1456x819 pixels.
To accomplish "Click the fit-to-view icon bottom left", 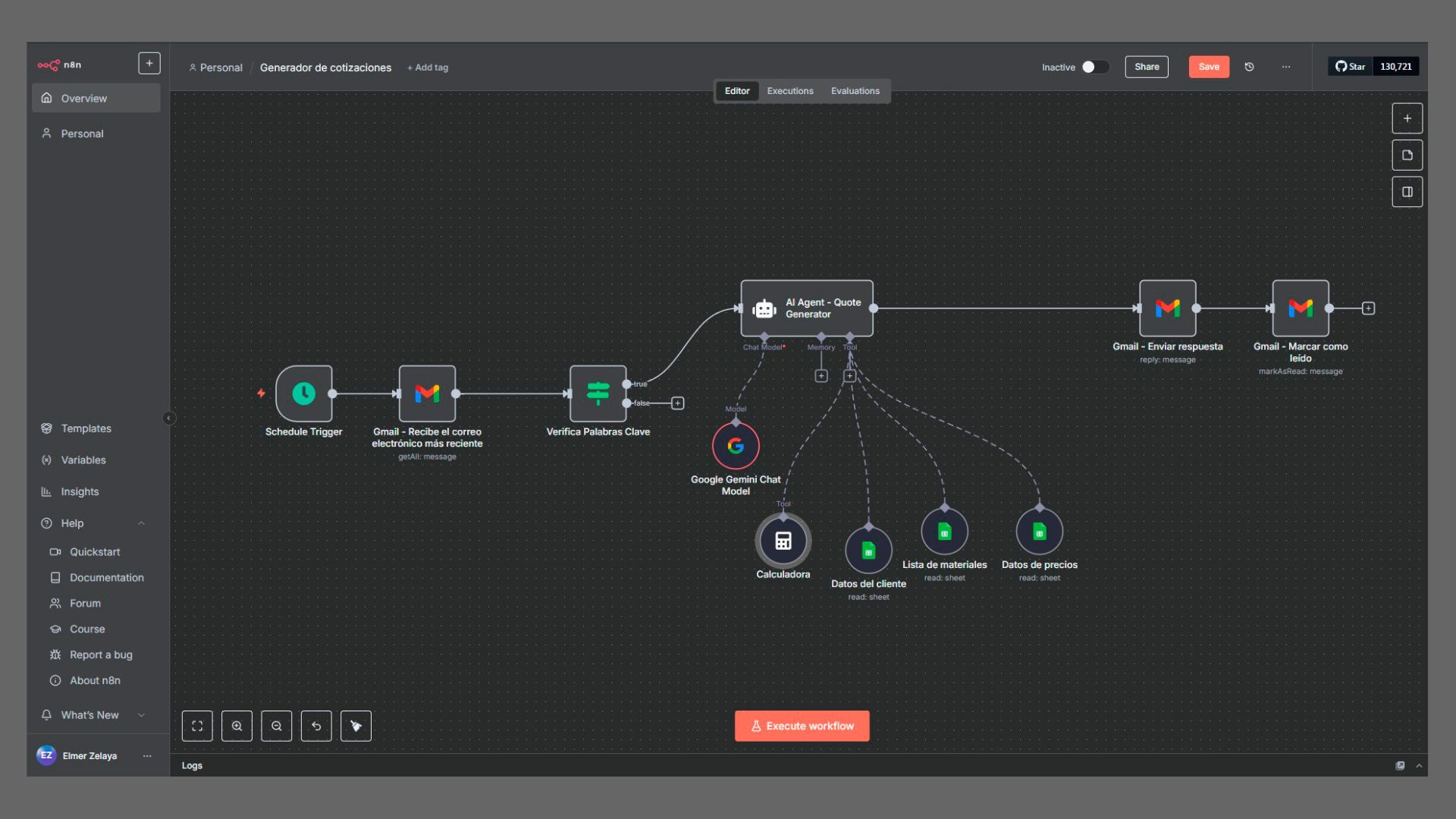I will [197, 726].
